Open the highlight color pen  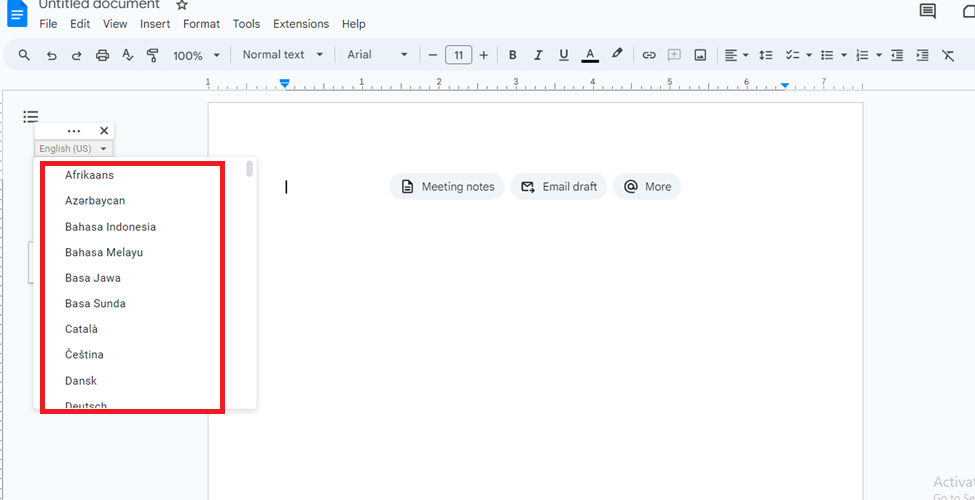click(616, 54)
